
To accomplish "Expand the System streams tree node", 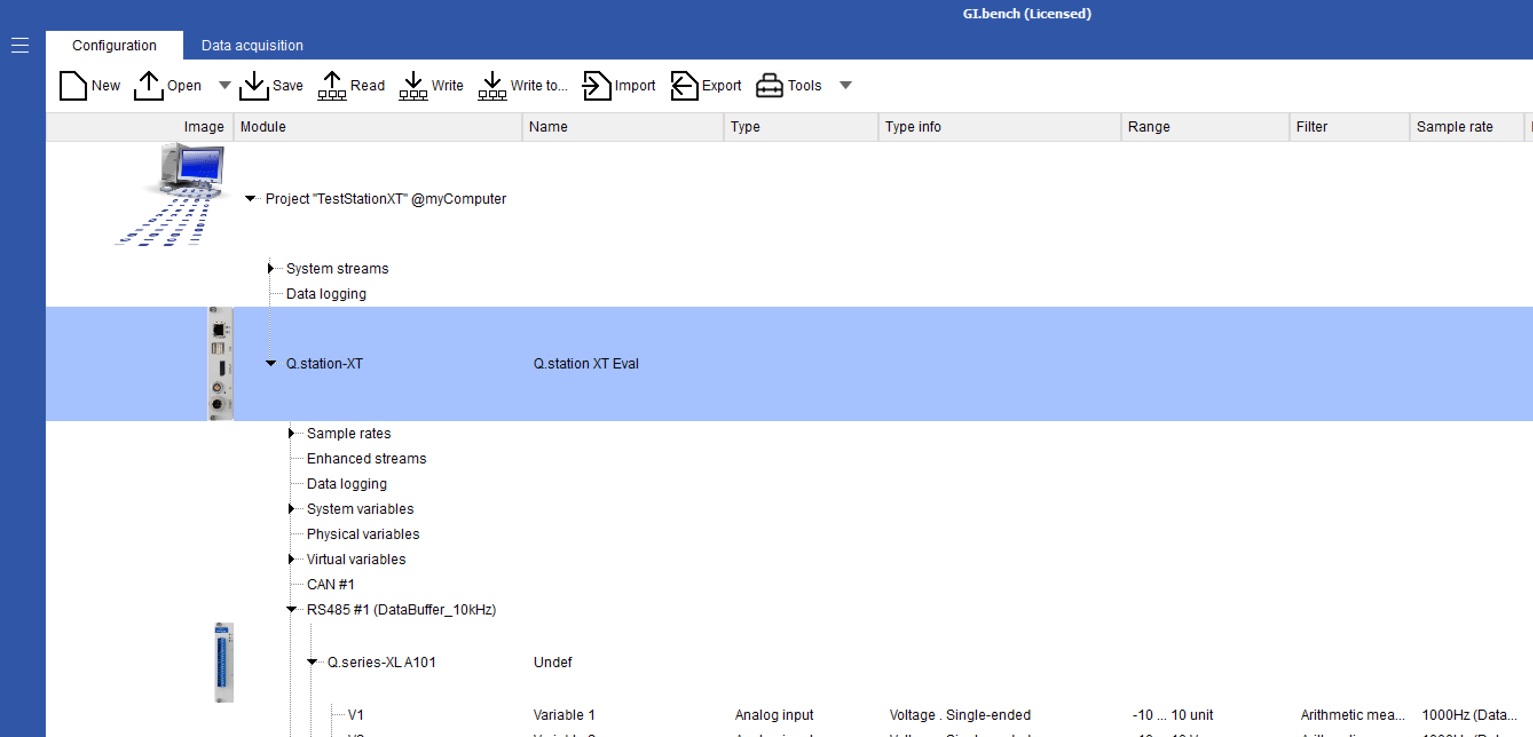I will pos(270,268).
